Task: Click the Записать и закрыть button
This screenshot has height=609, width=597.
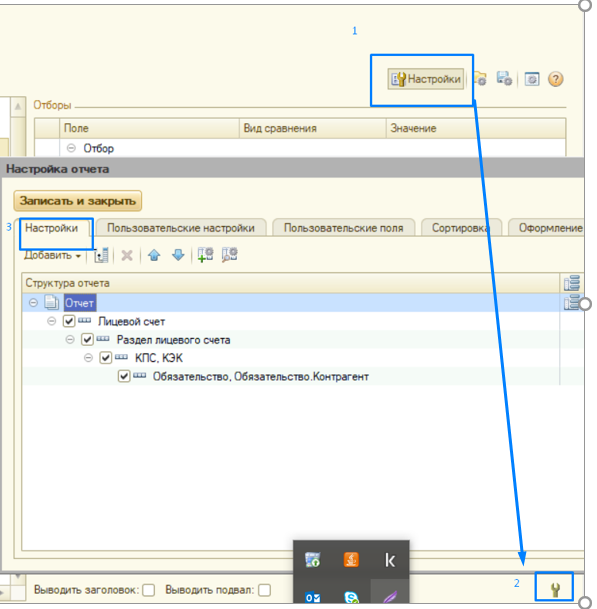Action: (x=78, y=201)
